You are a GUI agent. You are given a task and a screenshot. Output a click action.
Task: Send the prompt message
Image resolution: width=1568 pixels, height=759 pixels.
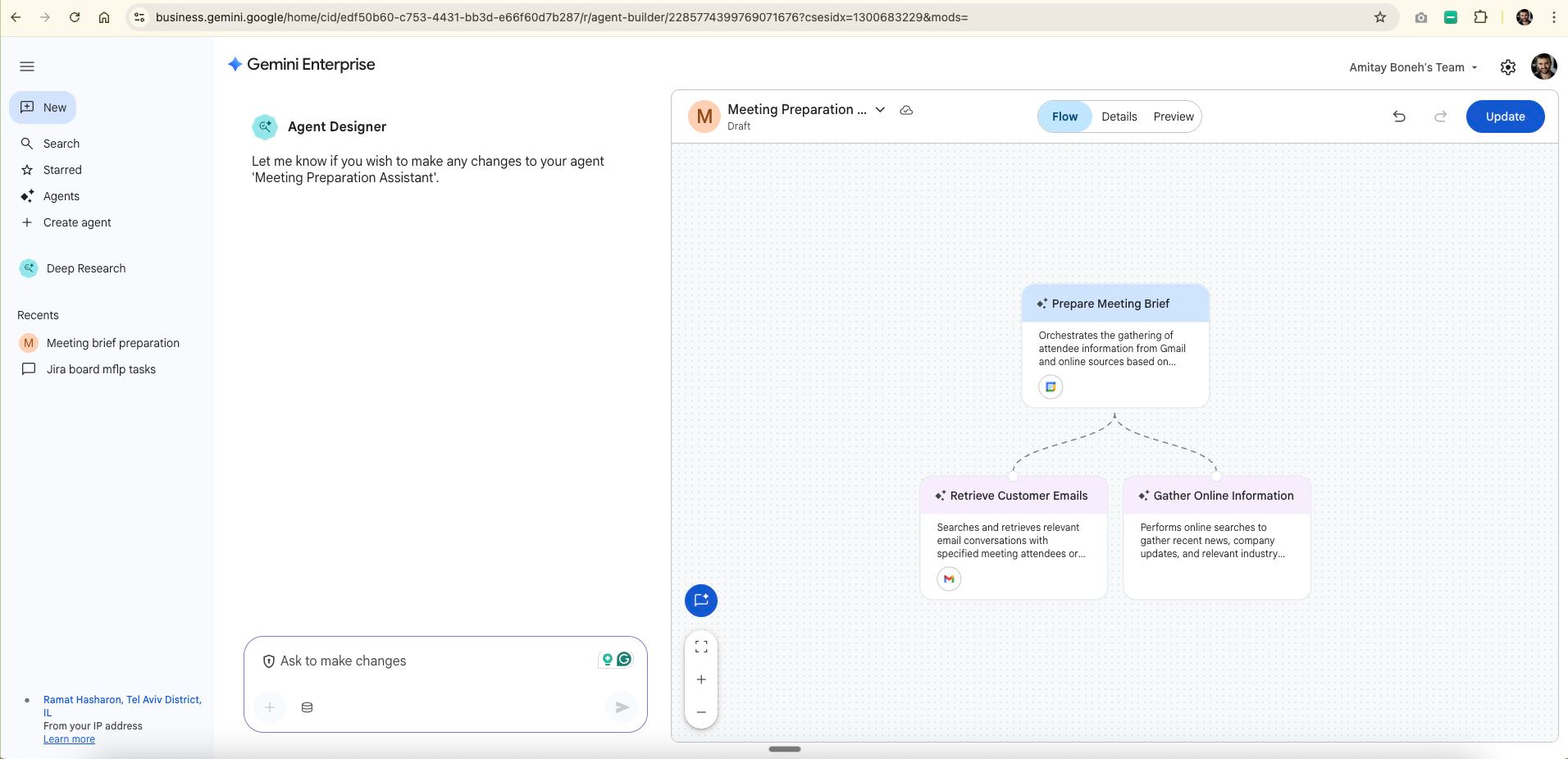pyautogui.click(x=622, y=706)
